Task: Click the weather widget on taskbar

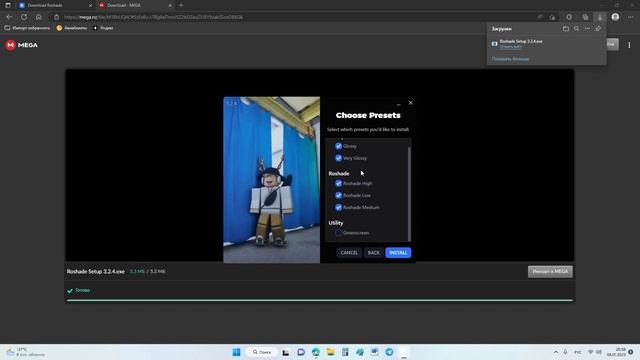Action: click(25, 352)
